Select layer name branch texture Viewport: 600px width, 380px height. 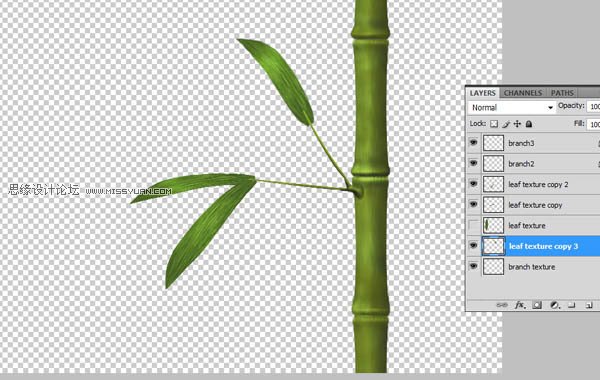click(x=532, y=267)
